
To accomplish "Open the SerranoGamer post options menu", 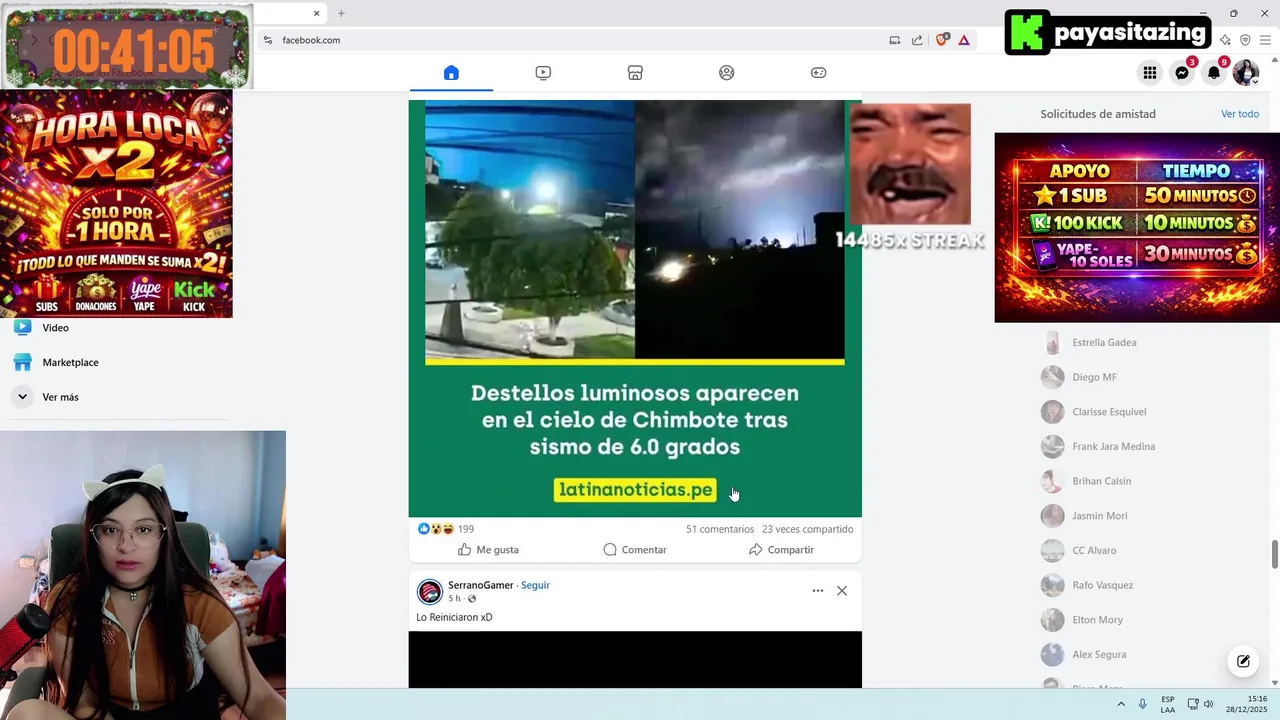I will (x=818, y=591).
